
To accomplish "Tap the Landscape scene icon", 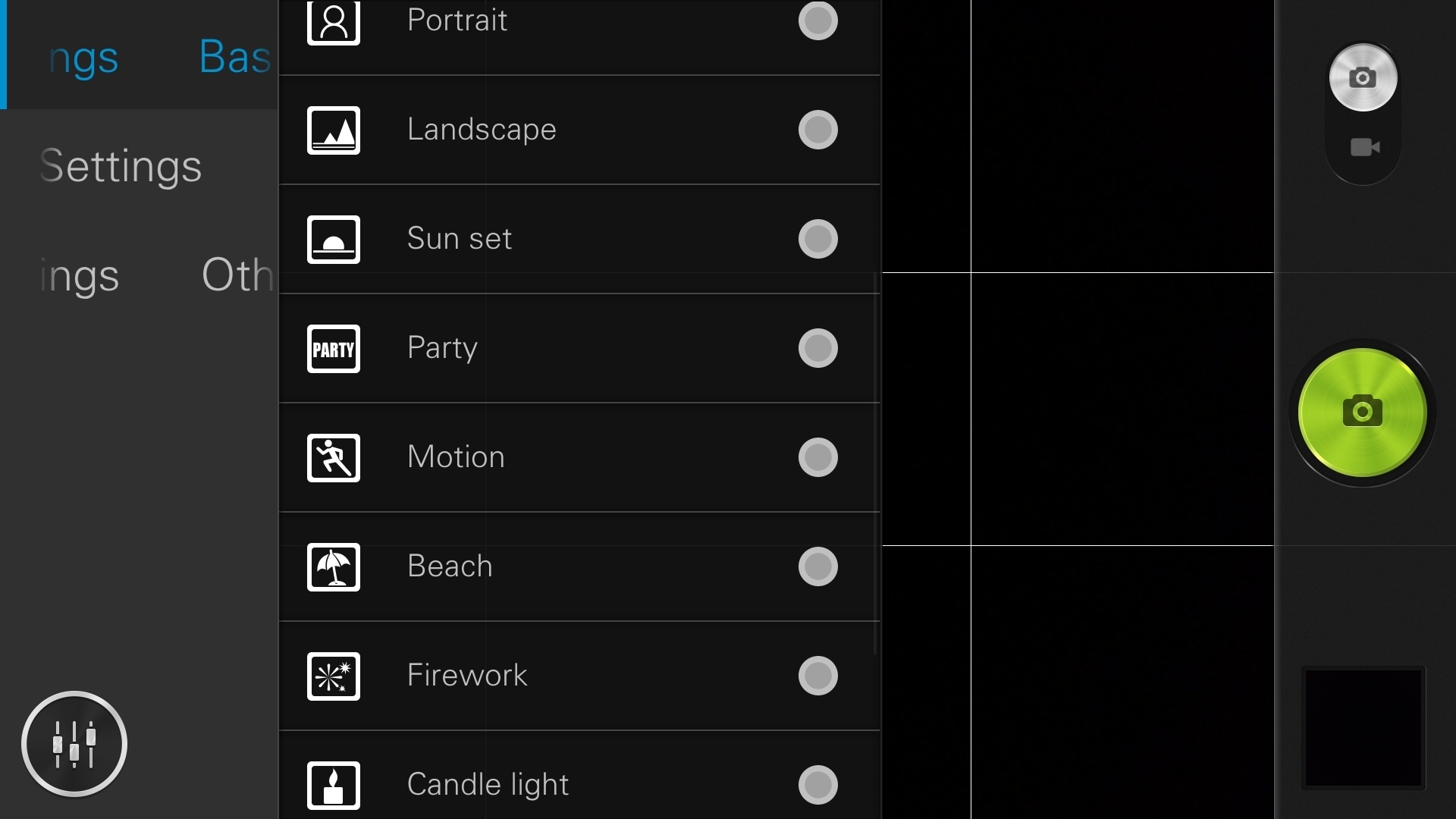I will coord(334,130).
